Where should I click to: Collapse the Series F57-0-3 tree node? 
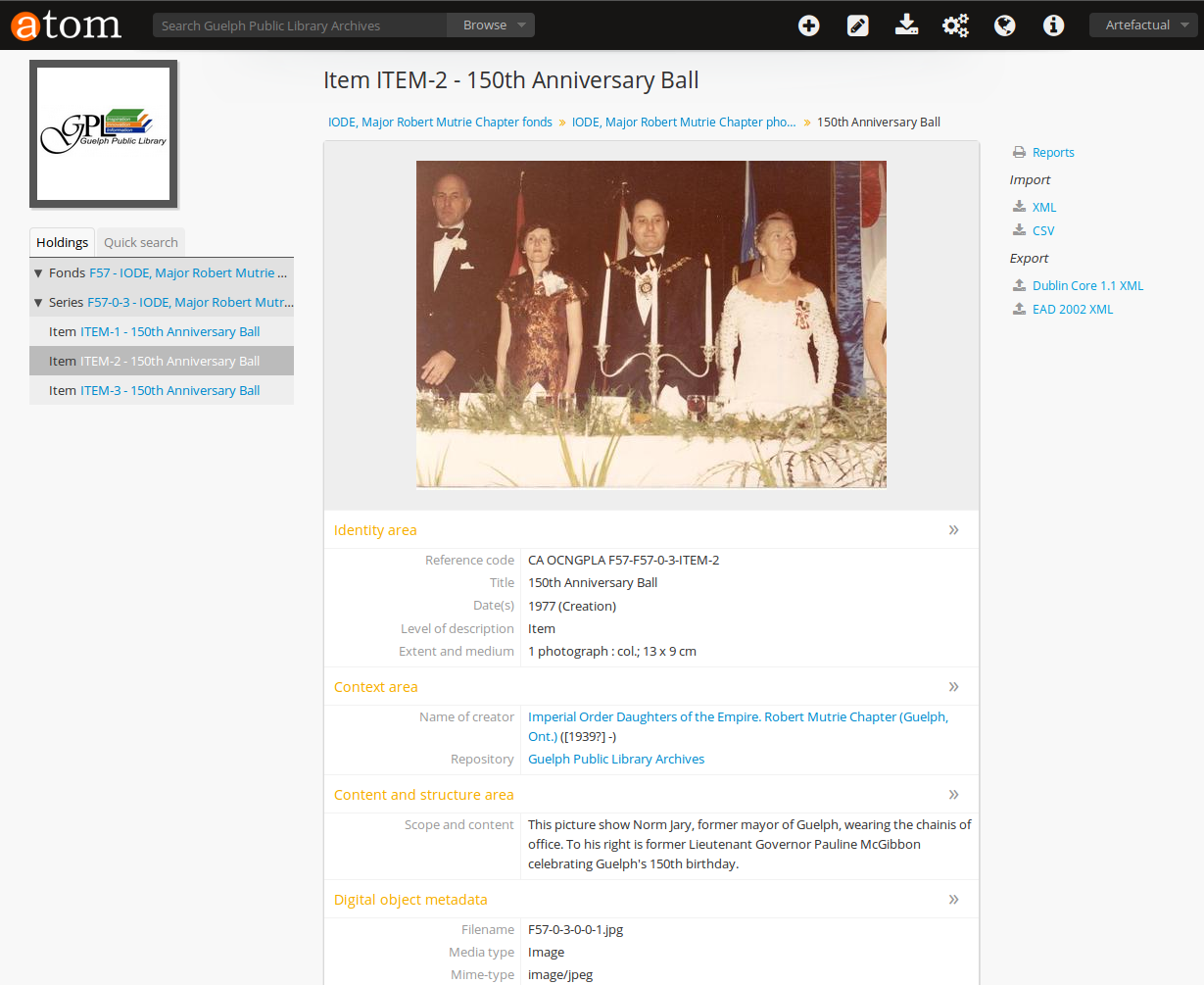pos(38,303)
